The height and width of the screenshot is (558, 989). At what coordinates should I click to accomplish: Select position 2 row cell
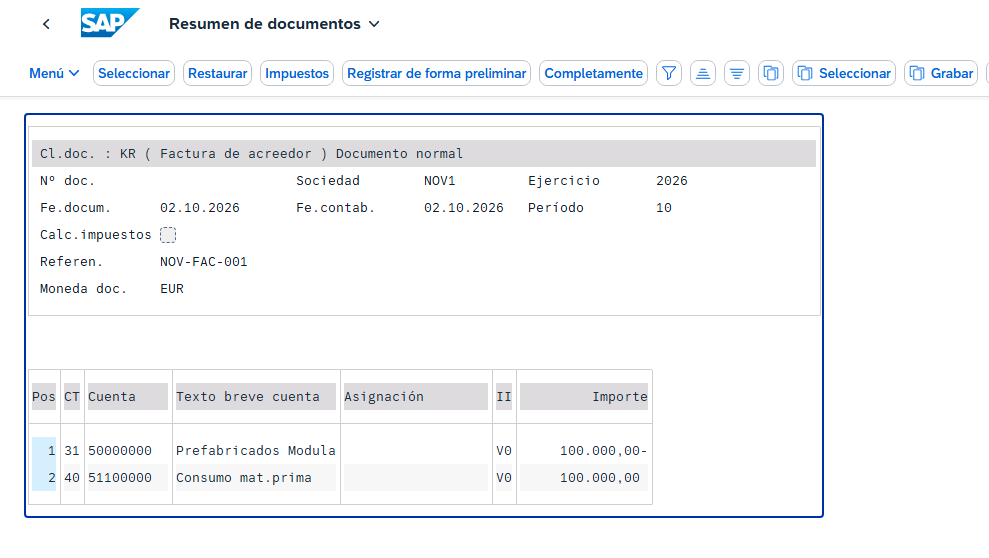44,478
